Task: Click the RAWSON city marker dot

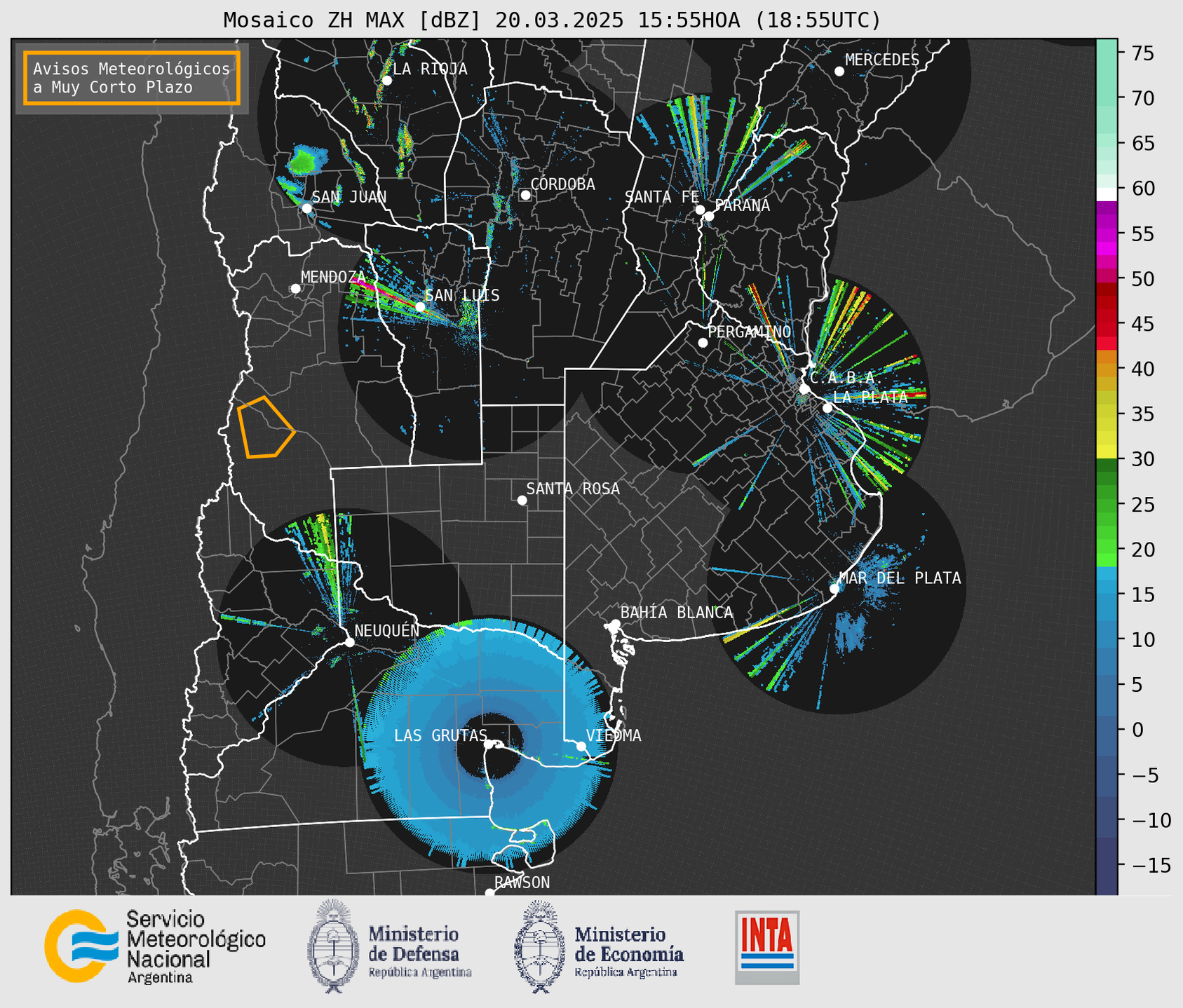Action: coord(489,893)
